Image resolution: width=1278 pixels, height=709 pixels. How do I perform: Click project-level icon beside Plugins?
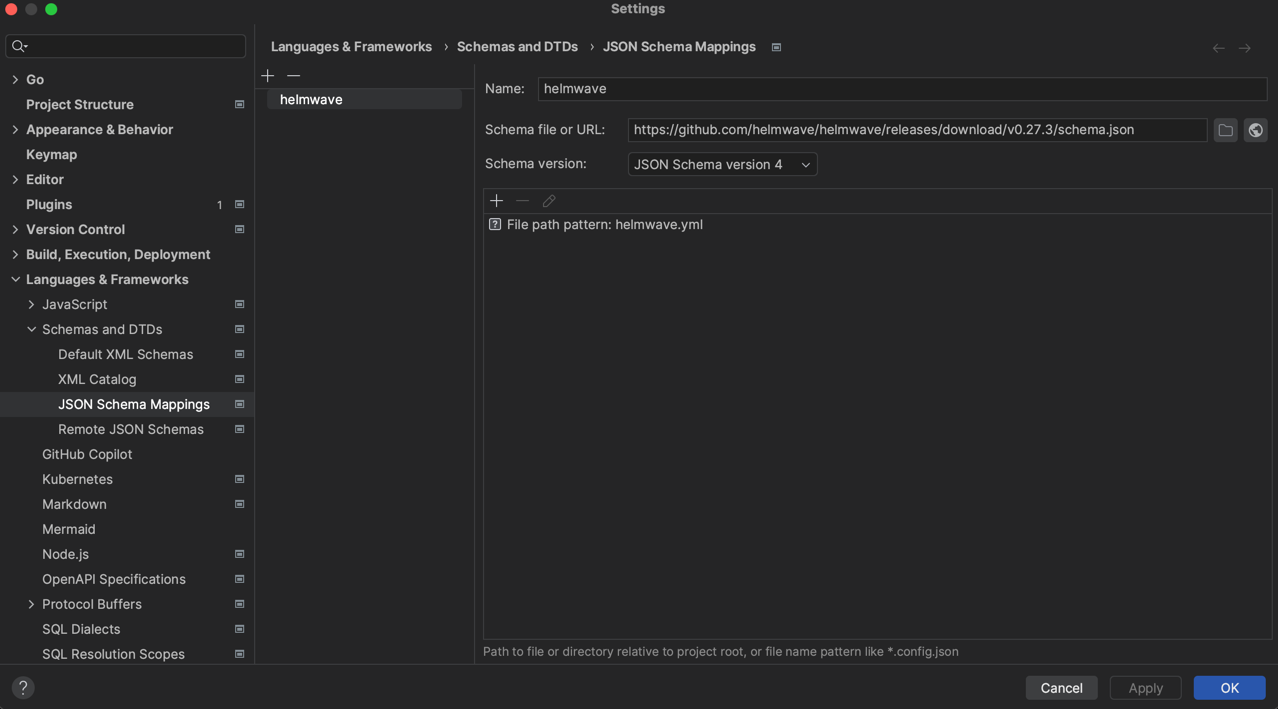point(239,204)
